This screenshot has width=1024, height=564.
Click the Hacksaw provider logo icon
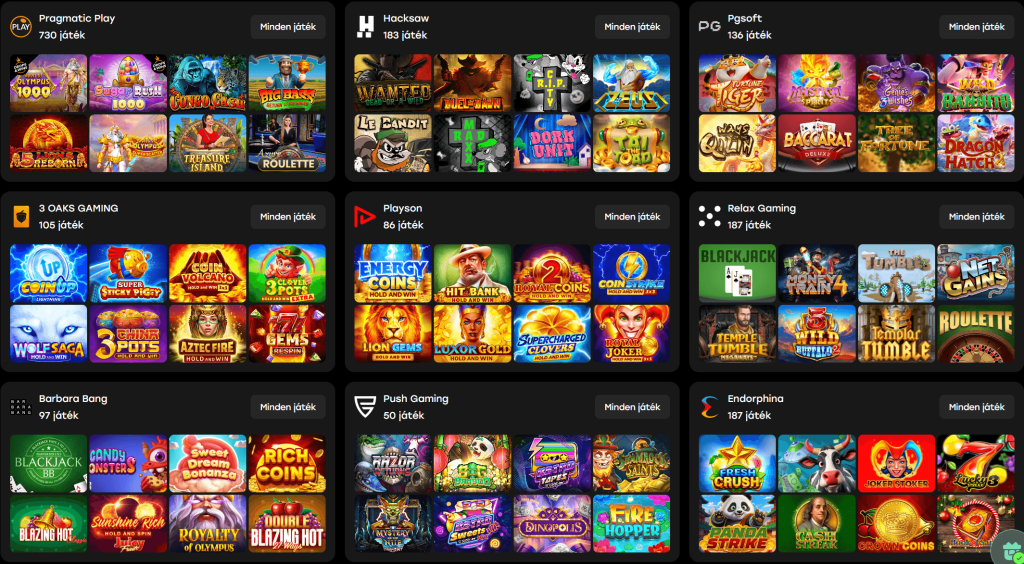(366, 27)
